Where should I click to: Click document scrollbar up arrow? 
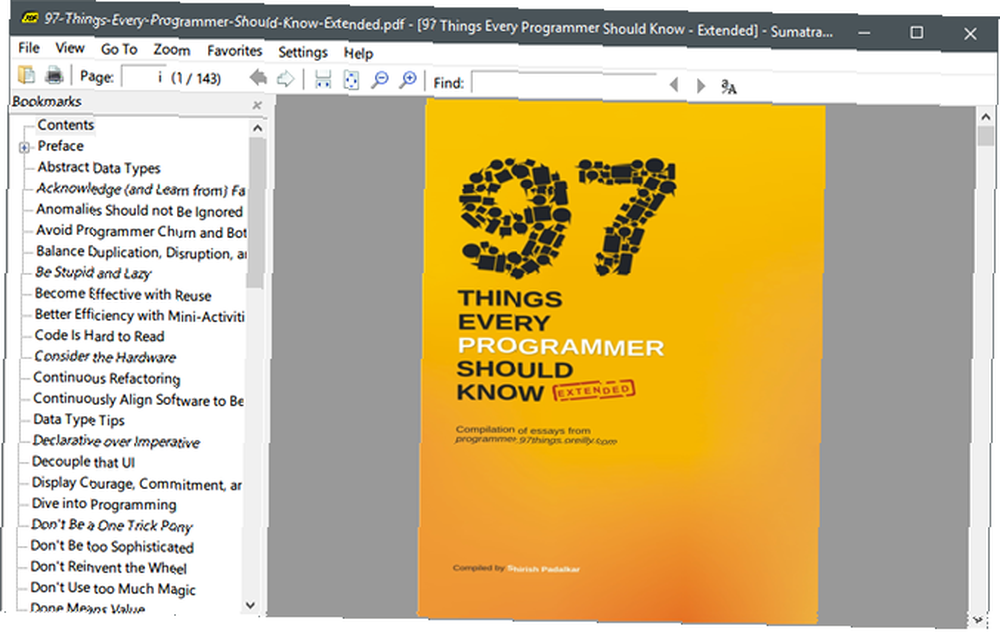(985, 117)
